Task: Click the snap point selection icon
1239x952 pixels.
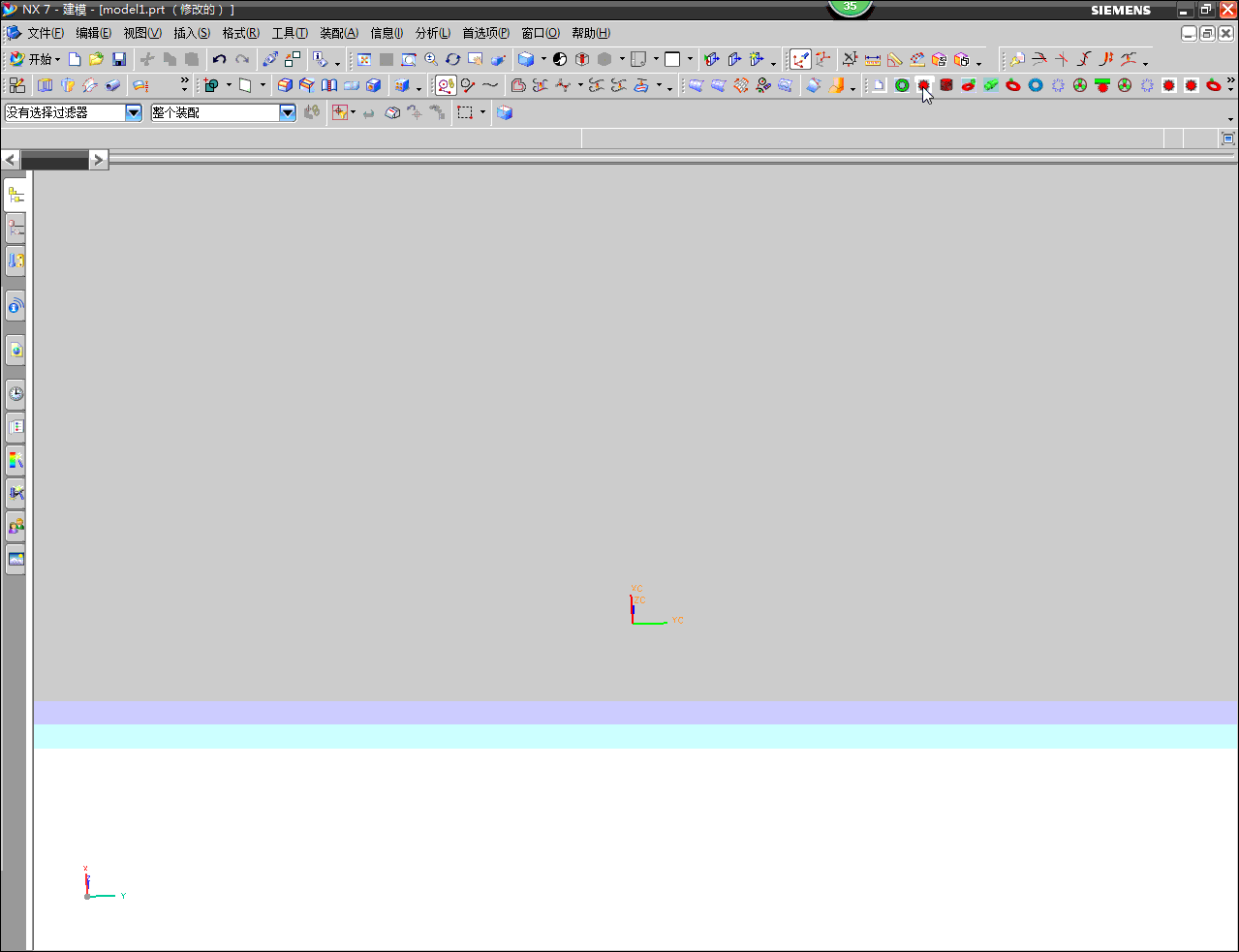Action: point(340,112)
